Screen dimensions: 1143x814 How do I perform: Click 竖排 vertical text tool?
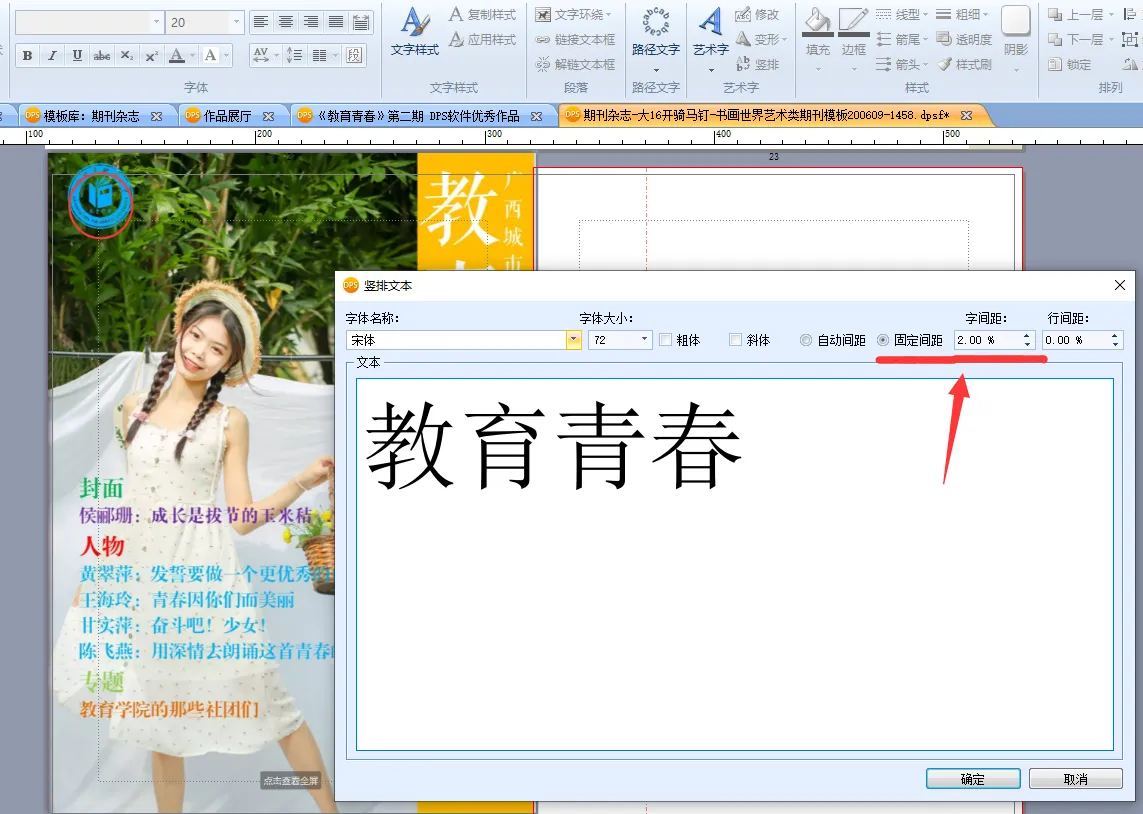(757, 64)
